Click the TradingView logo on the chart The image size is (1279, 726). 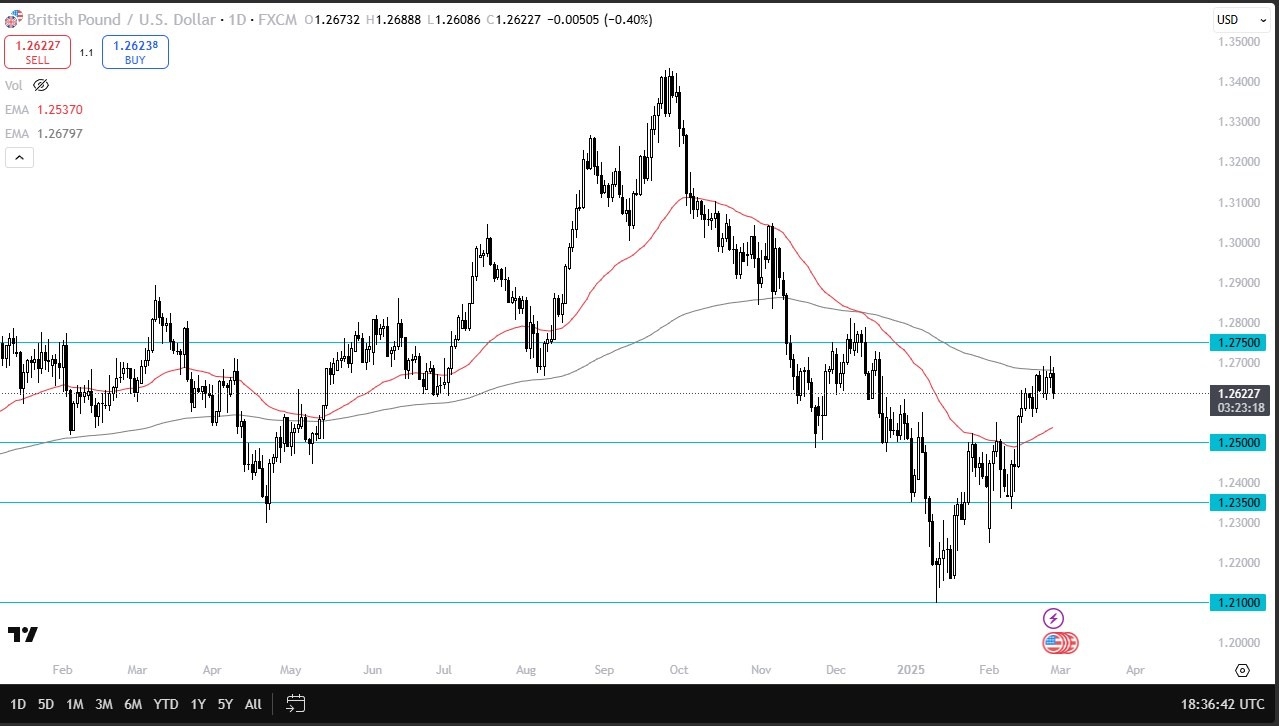click(x=22, y=635)
